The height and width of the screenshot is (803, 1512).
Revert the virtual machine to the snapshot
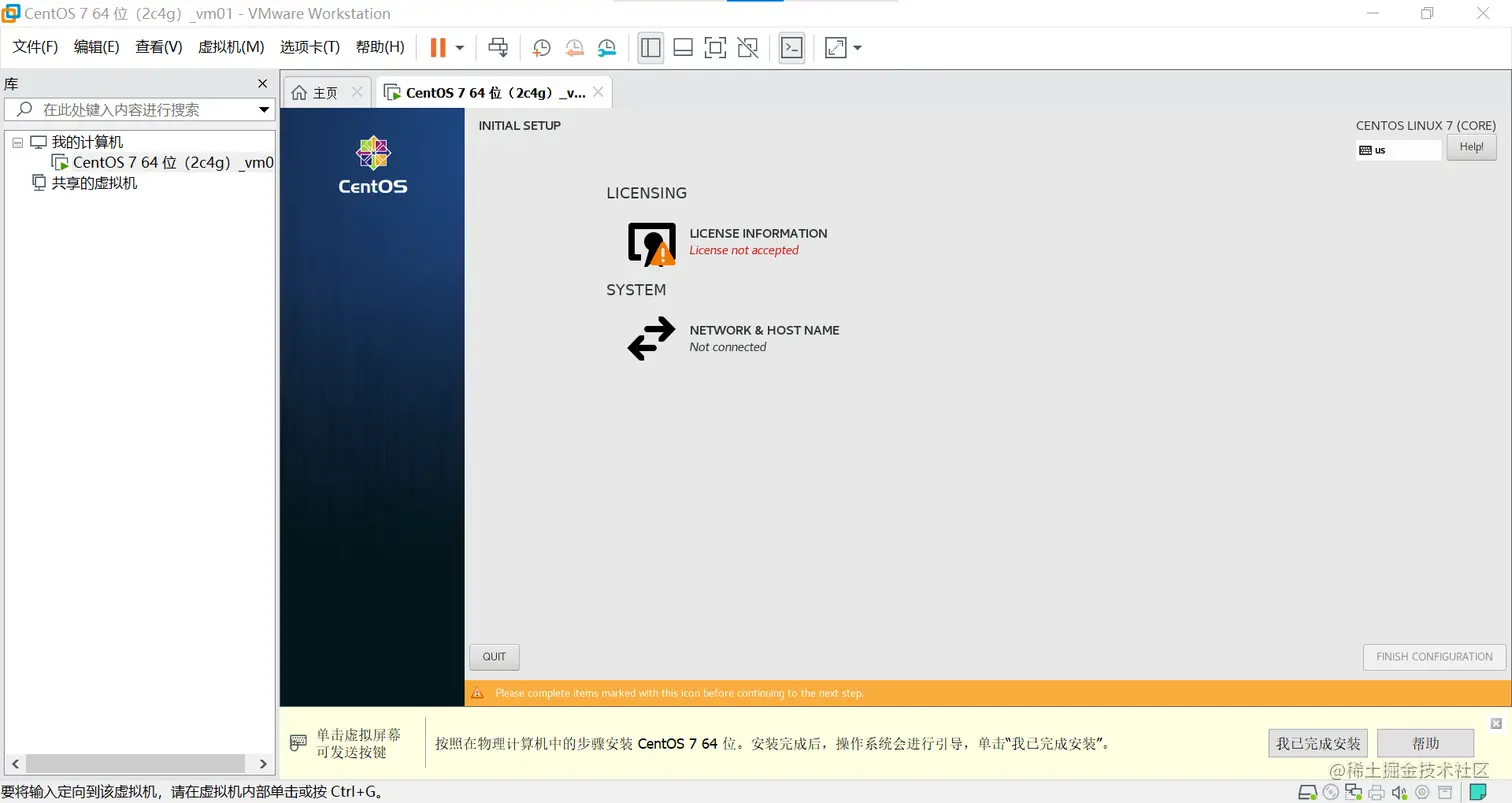click(574, 47)
